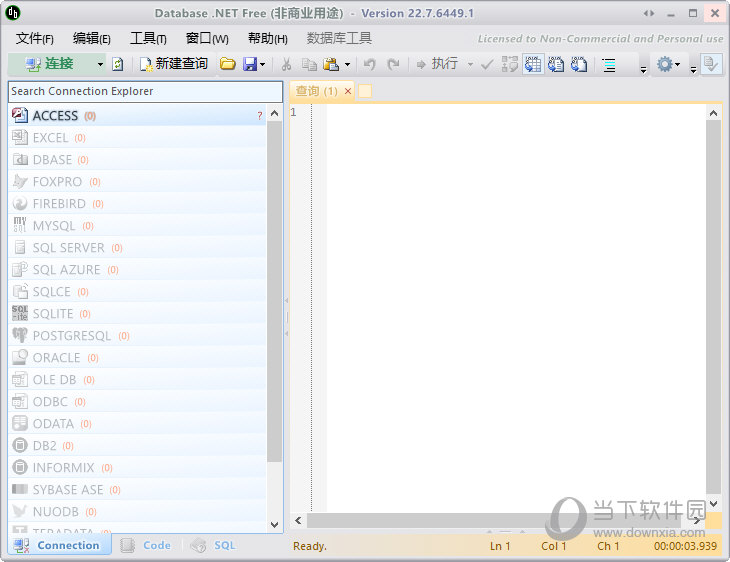Click the checkmark parse query icon

(x=487, y=64)
